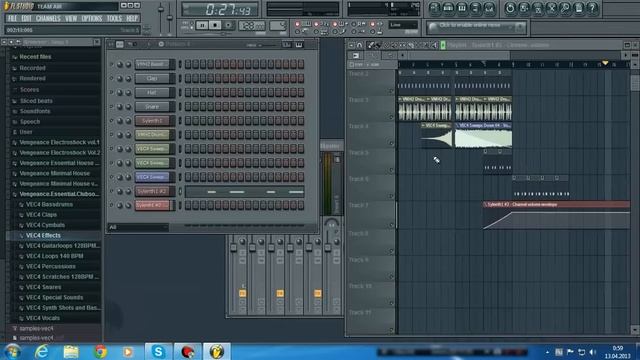Open VEC4 Vocals folder in browser

[x=42, y=318]
